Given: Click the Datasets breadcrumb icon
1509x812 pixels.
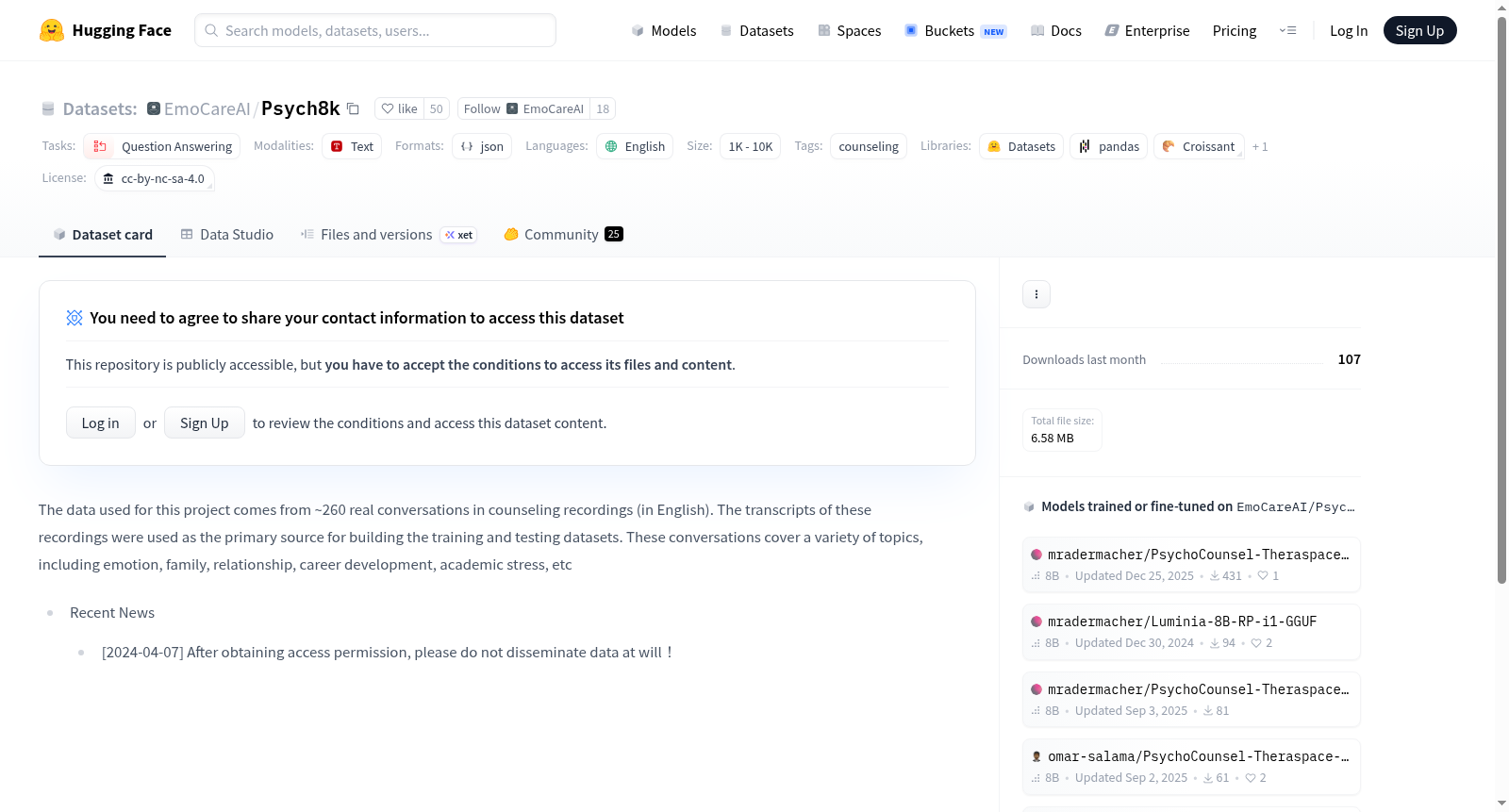Looking at the screenshot, I should (48, 108).
